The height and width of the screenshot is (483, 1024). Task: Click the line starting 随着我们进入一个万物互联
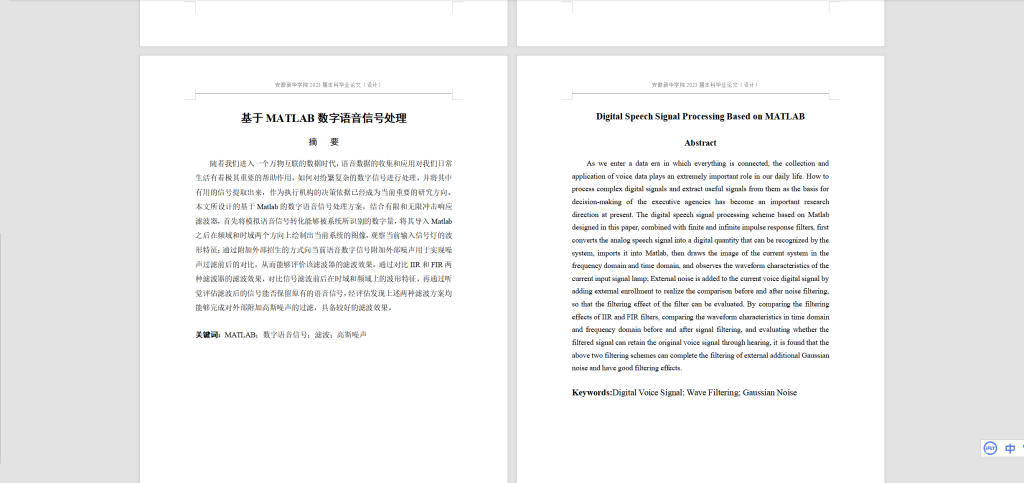pyautogui.click(x=331, y=163)
